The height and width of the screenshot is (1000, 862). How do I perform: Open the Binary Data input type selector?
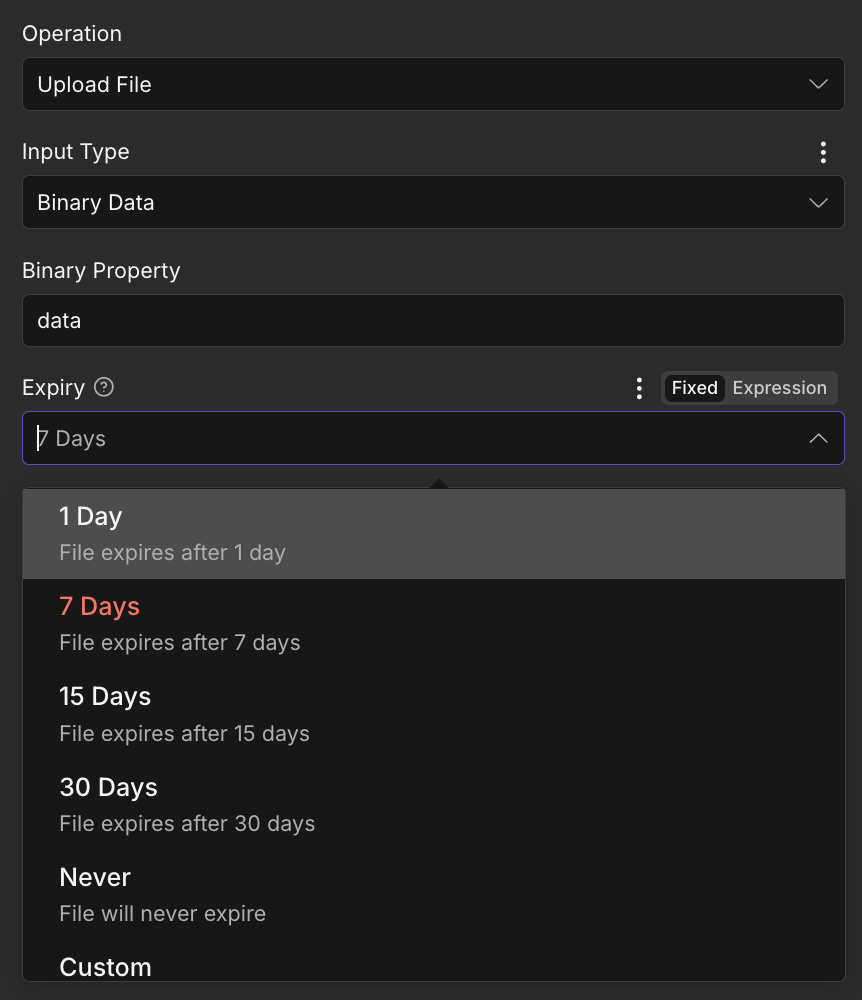tap(400, 203)
